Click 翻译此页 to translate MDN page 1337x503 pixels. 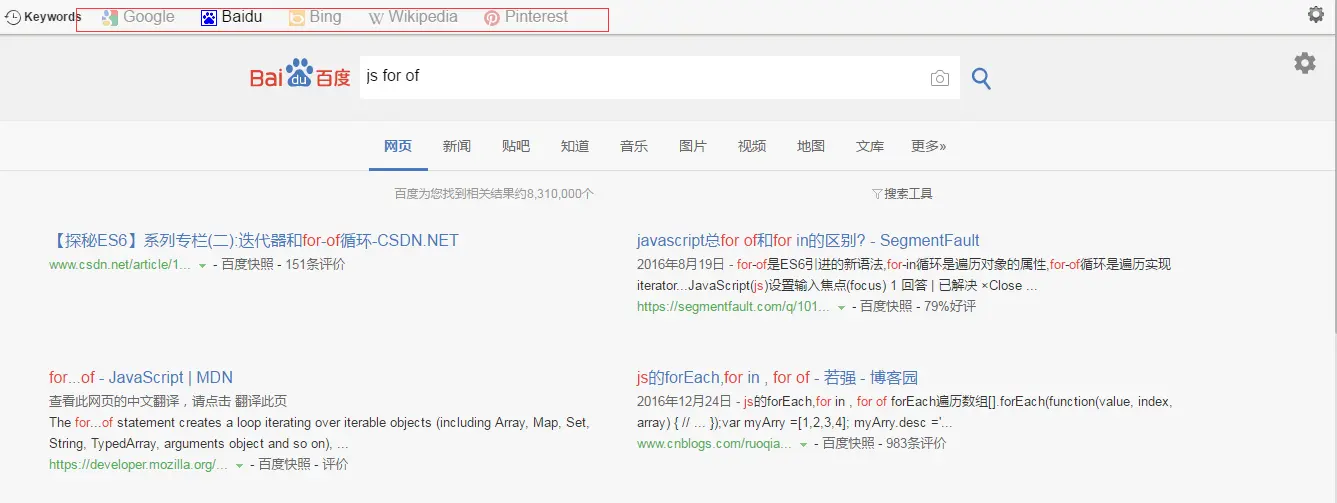coord(259,401)
